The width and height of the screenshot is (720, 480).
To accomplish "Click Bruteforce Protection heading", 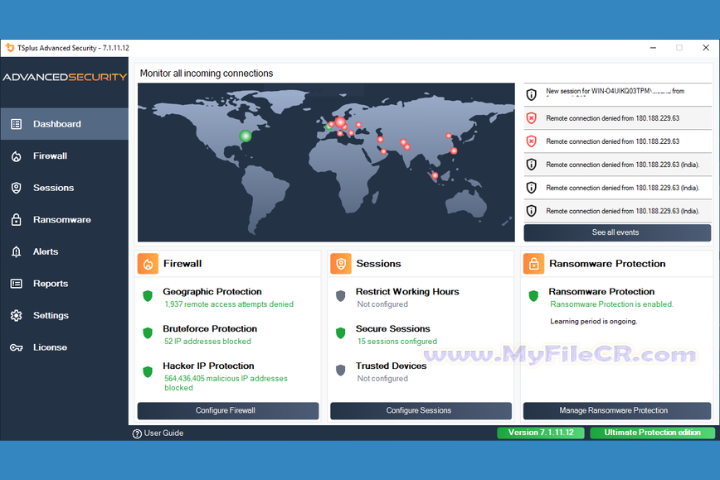I will 210,329.
